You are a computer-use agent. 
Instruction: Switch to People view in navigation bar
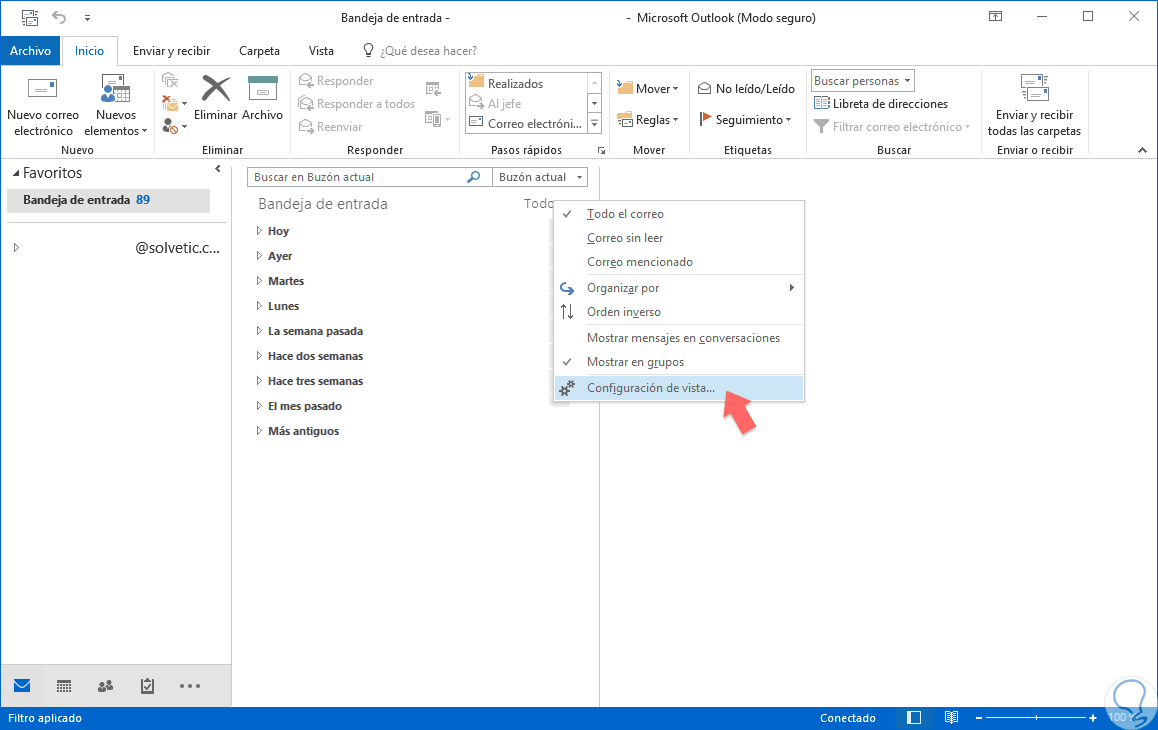pos(106,686)
